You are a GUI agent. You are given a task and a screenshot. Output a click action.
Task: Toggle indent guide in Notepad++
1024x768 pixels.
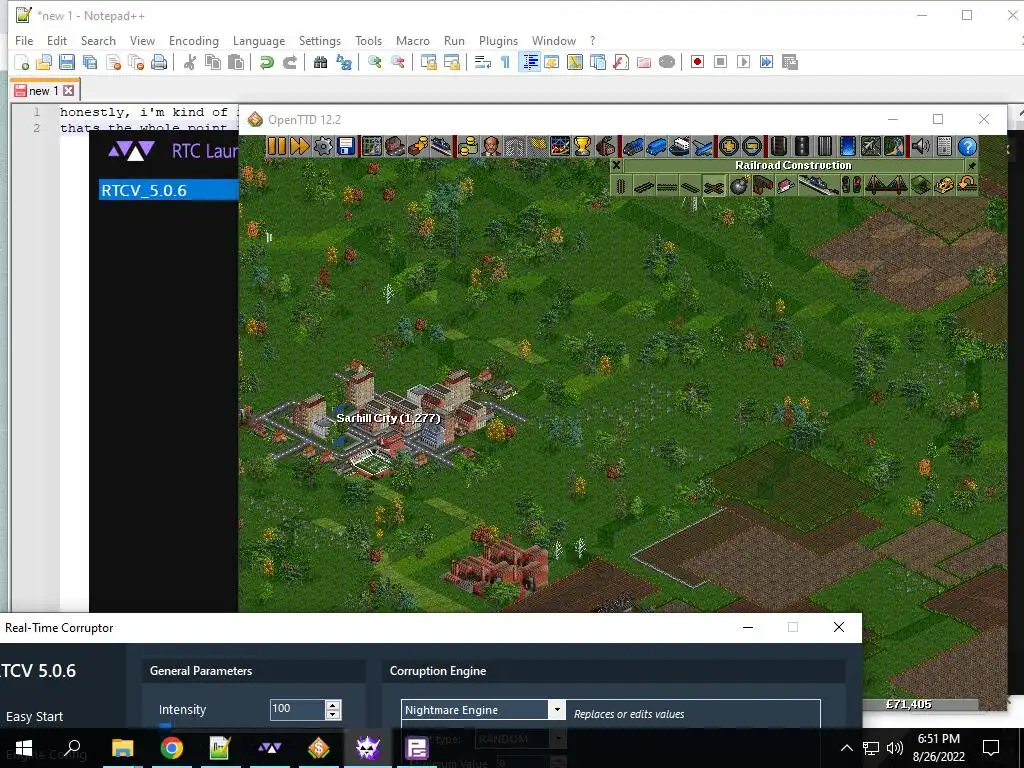pos(530,62)
